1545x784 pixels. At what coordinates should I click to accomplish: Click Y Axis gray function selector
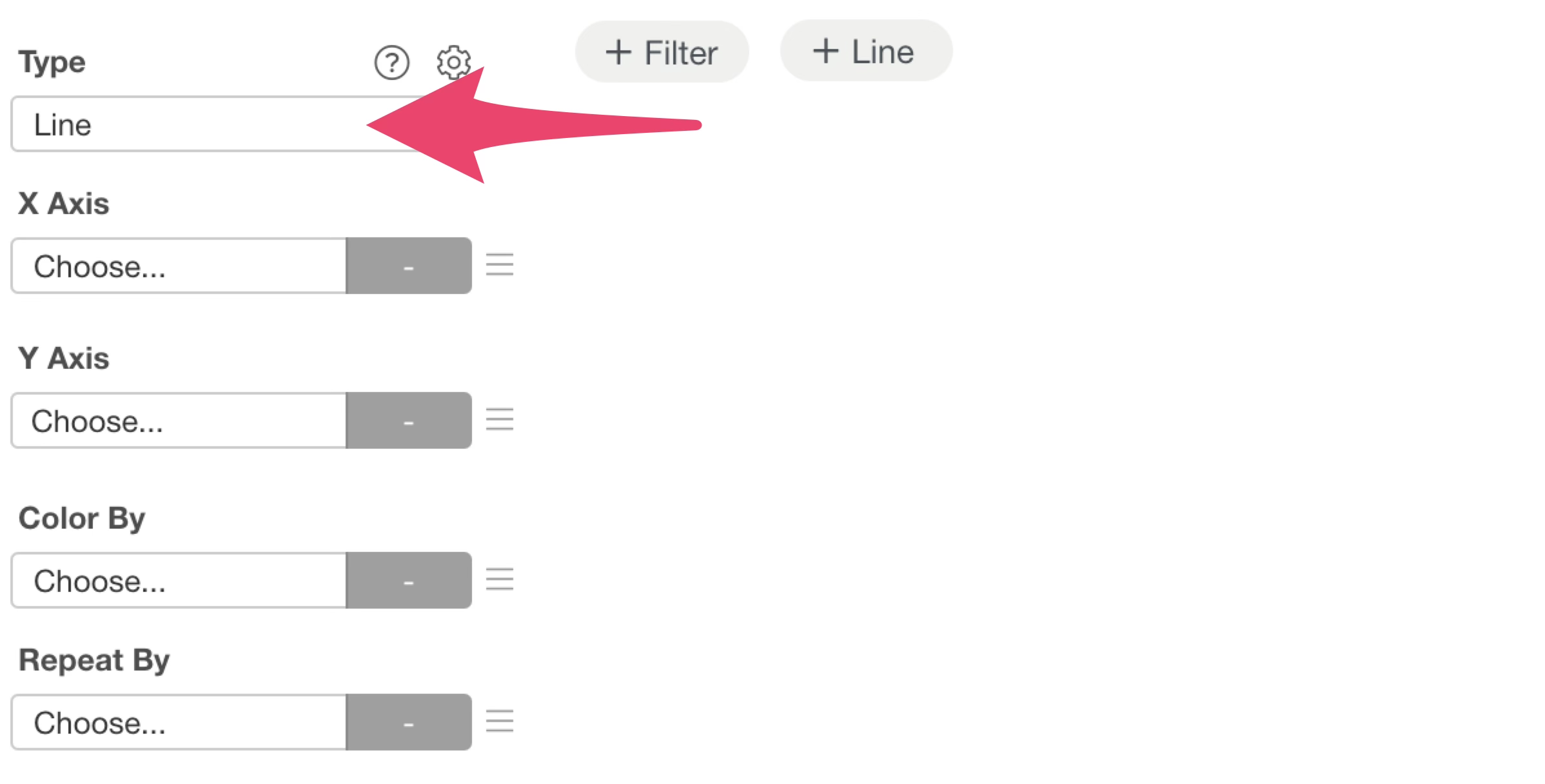(409, 420)
